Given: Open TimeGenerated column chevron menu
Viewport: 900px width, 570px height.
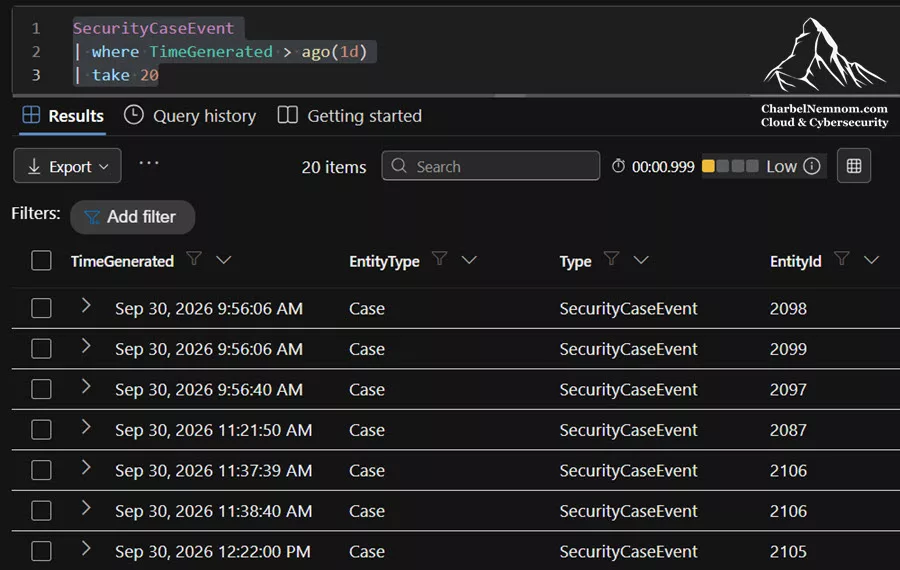Looking at the screenshot, I should (x=224, y=260).
